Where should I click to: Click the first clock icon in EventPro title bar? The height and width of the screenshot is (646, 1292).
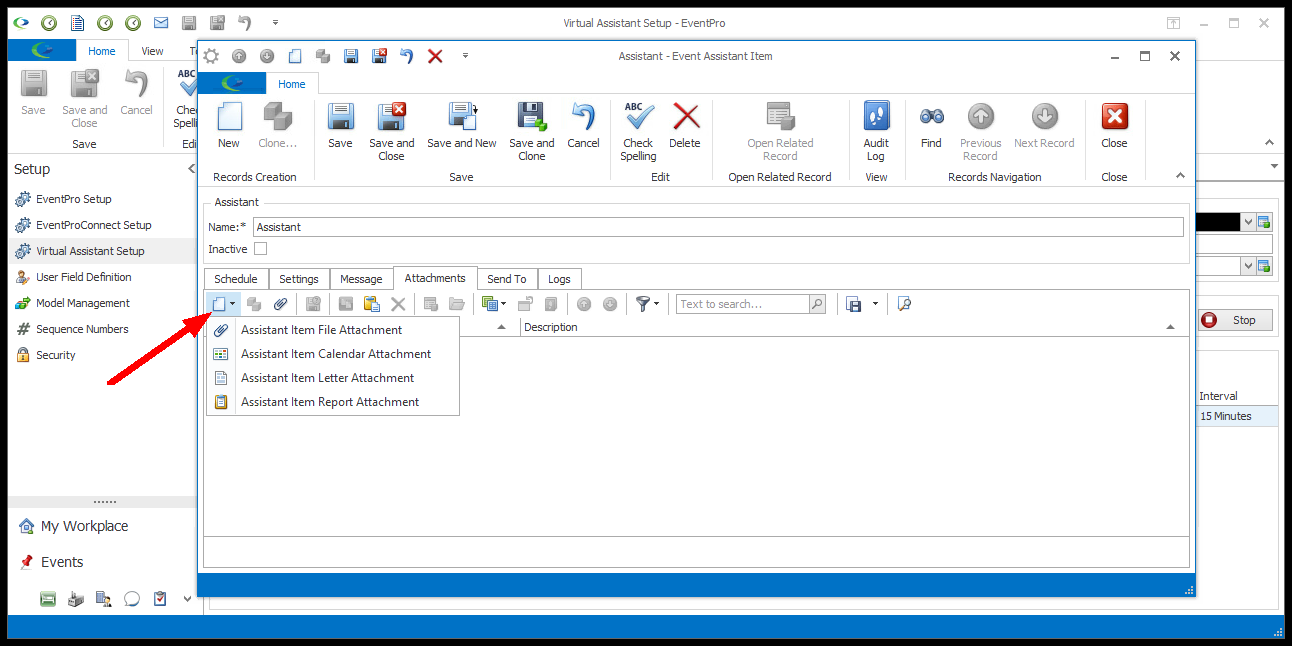(49, 22)
